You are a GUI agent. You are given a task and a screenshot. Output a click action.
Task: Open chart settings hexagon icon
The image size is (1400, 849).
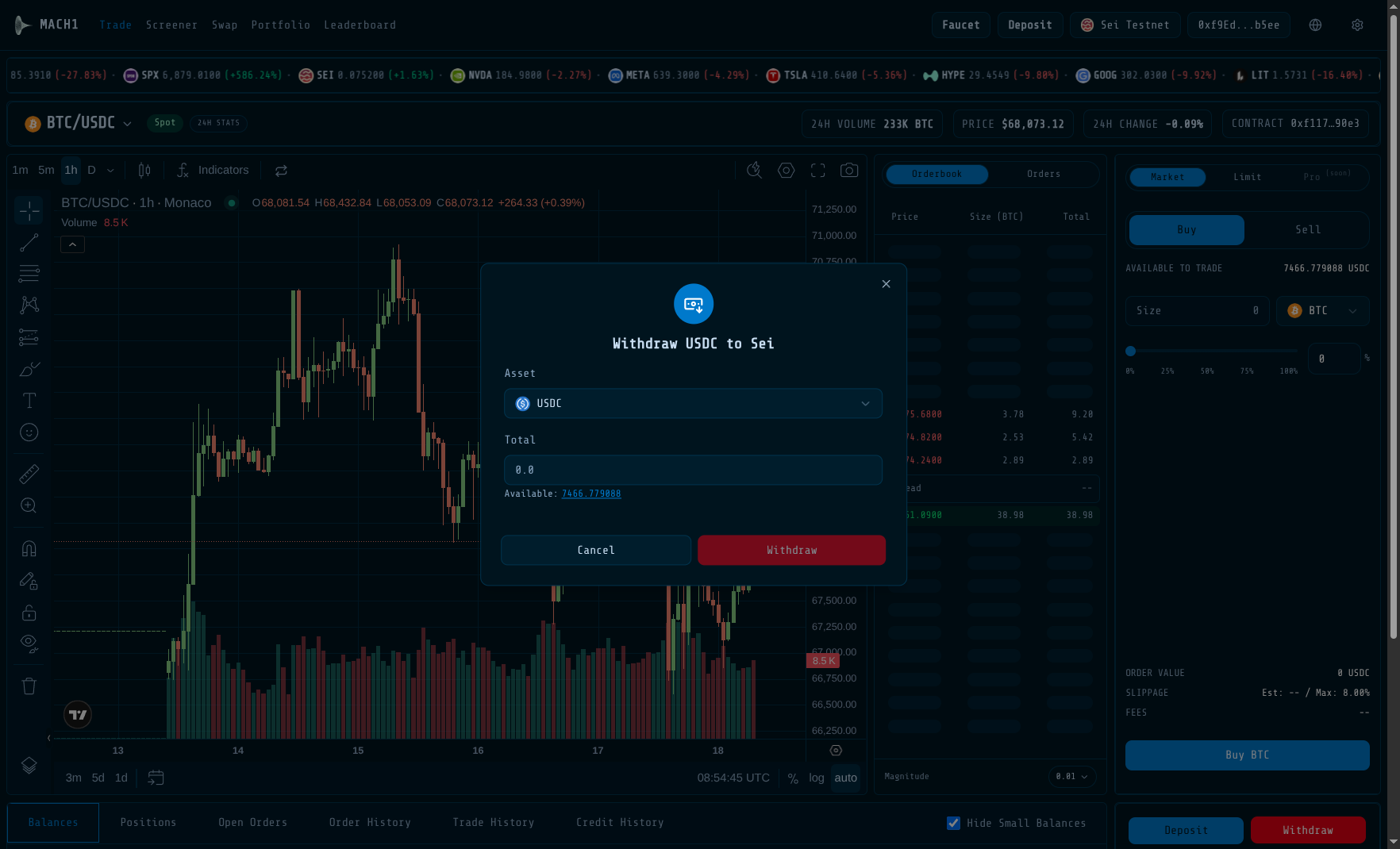point(786,170)
